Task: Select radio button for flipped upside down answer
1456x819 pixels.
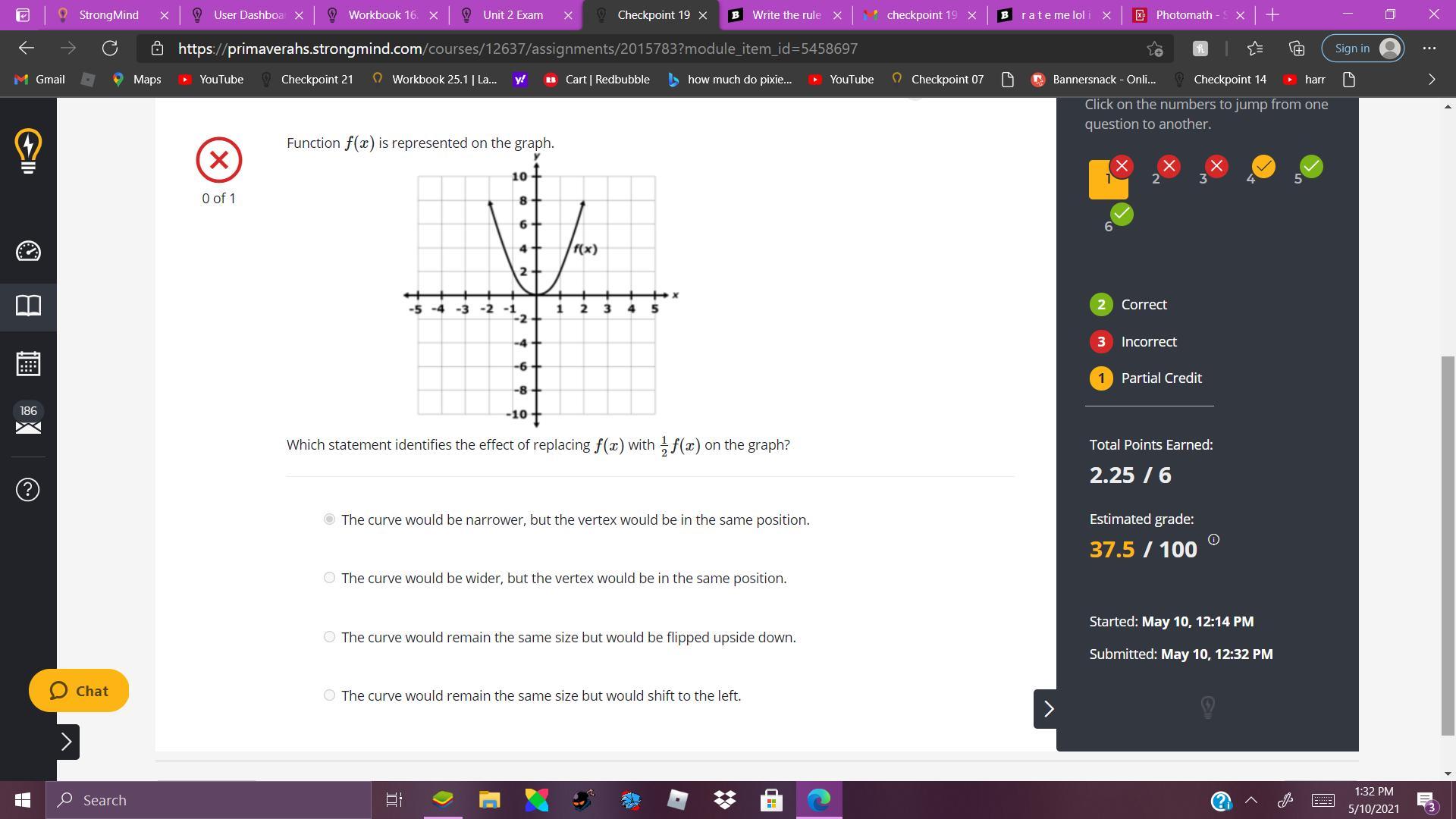Action: (328, 636)
